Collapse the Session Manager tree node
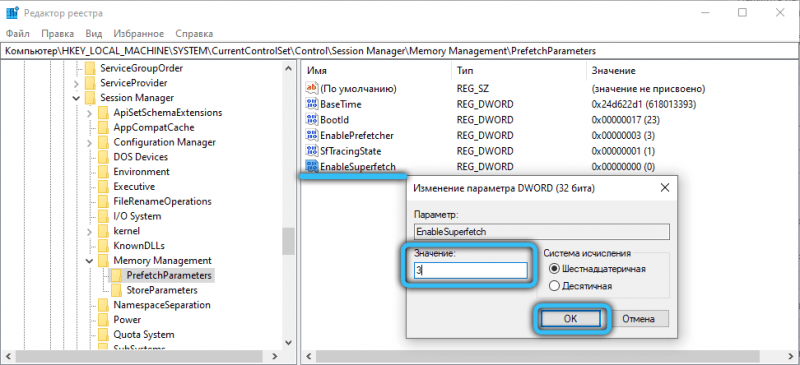The image size is (800, 365). click(76, 98)
